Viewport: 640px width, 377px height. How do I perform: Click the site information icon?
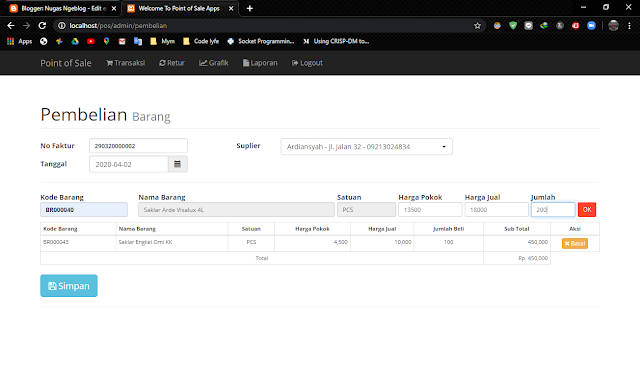pyautogui.click(x=62, y=26)
